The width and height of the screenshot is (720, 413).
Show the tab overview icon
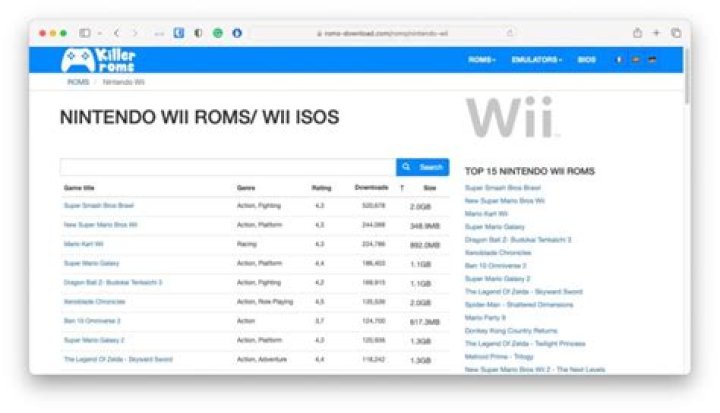676,33
